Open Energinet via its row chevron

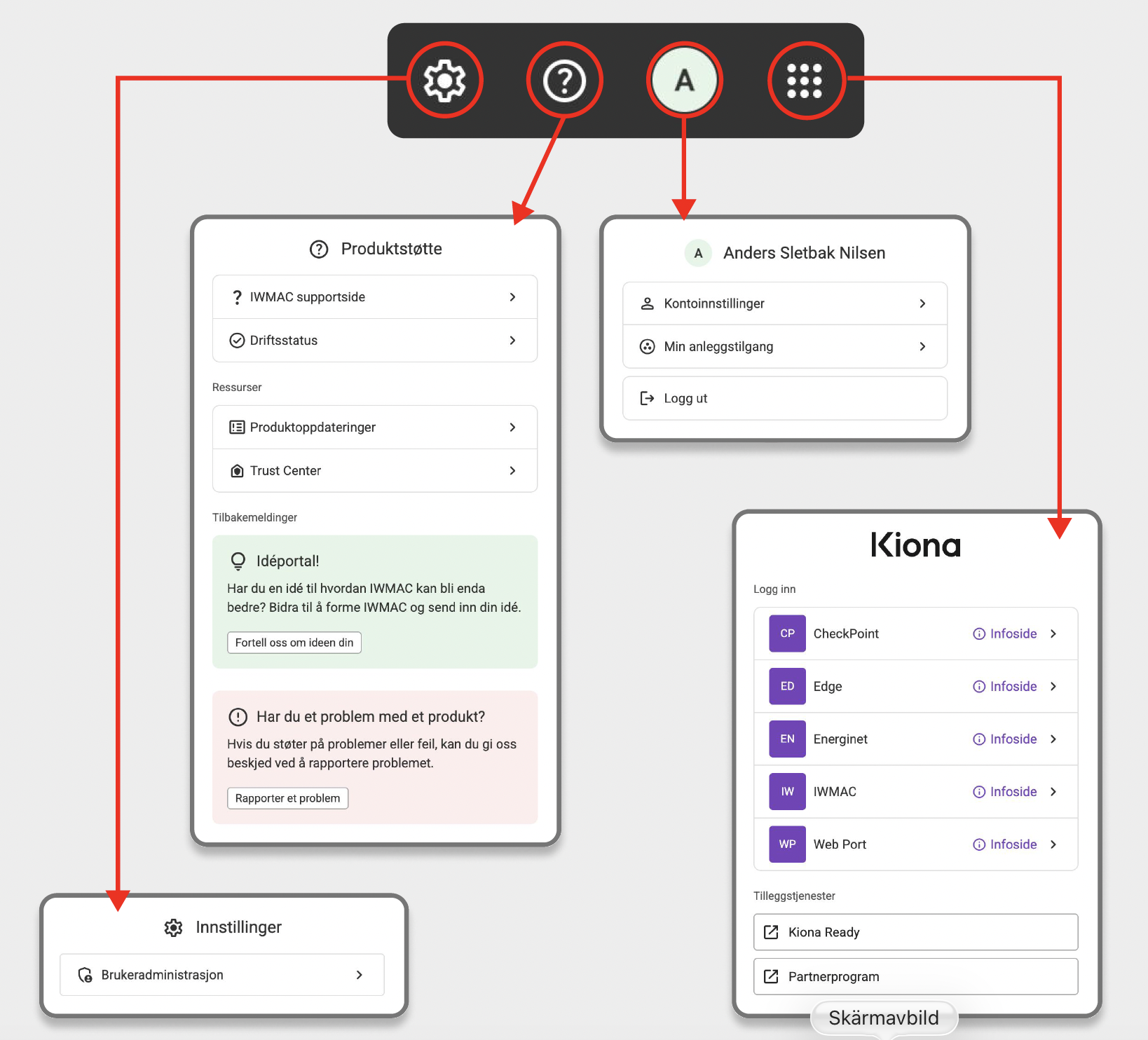click(x=1053, y=739)
